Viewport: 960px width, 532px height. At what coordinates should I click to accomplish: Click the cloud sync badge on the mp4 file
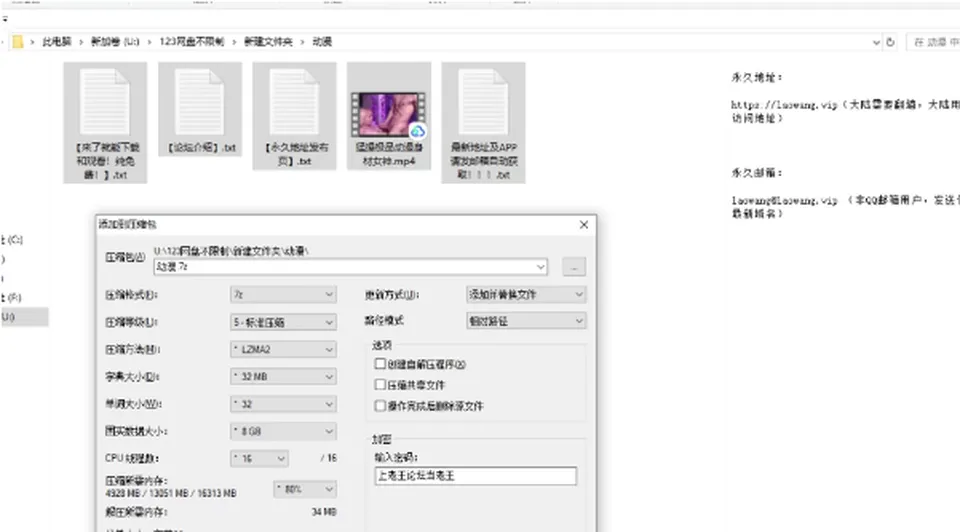tap(418, 130)
